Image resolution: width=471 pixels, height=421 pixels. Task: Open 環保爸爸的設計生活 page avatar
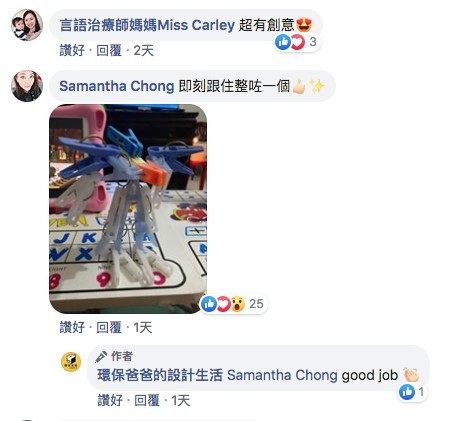(x=71, y=362)
